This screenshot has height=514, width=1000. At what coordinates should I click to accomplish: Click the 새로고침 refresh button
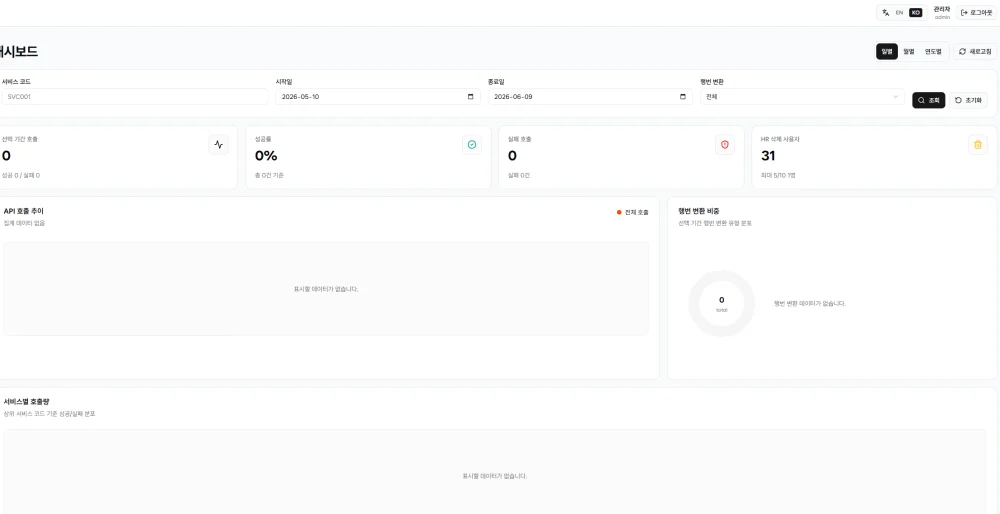coord(975,52)
